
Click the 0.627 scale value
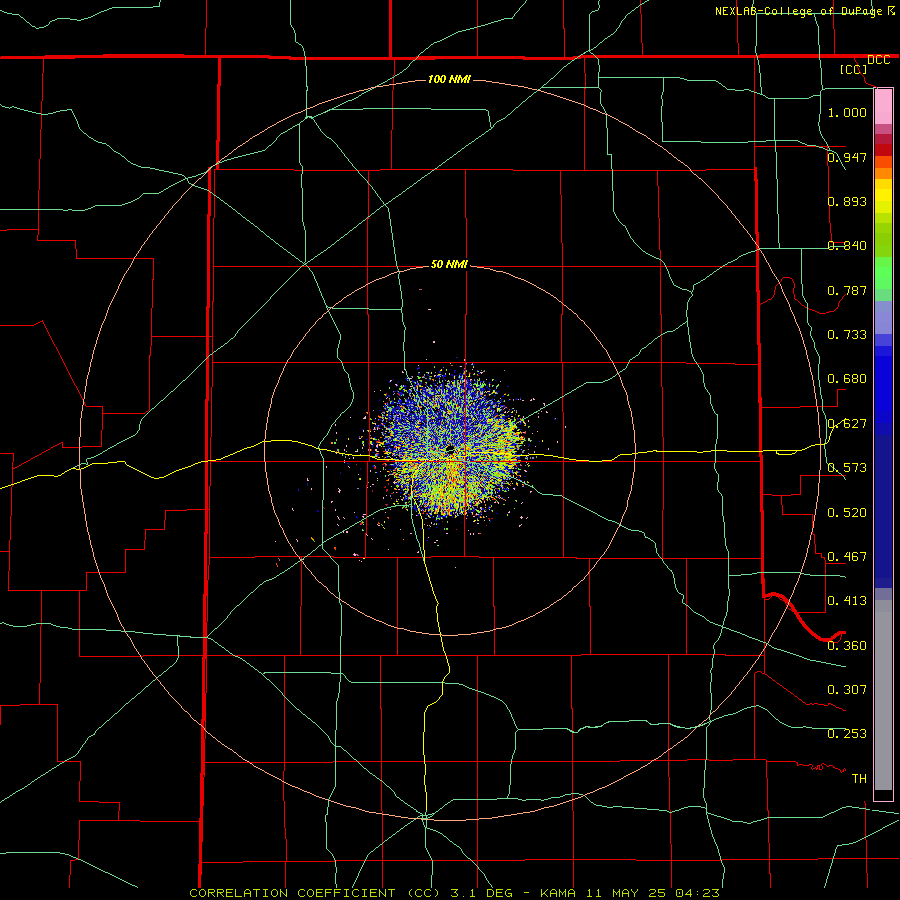click(x=847, y=424)
